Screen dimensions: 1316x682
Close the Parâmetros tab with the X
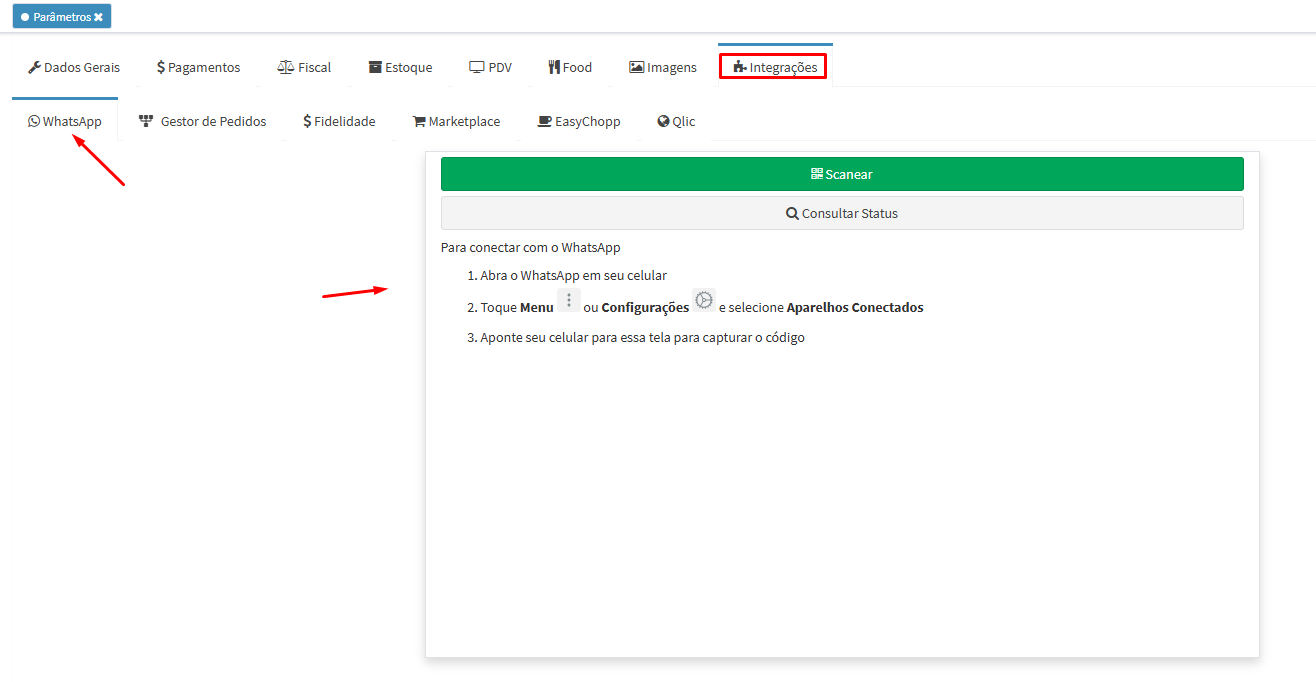pos(99,17)
